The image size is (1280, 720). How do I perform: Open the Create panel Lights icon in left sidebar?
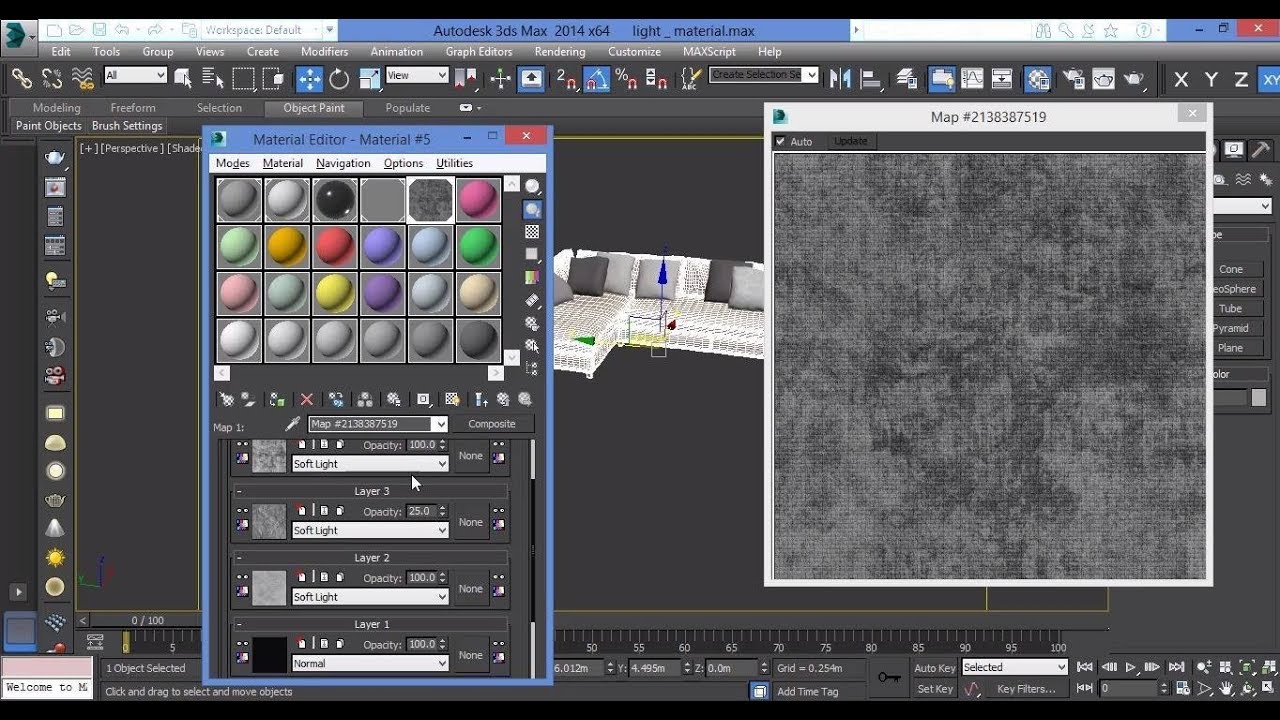click(x=55, y=282)
